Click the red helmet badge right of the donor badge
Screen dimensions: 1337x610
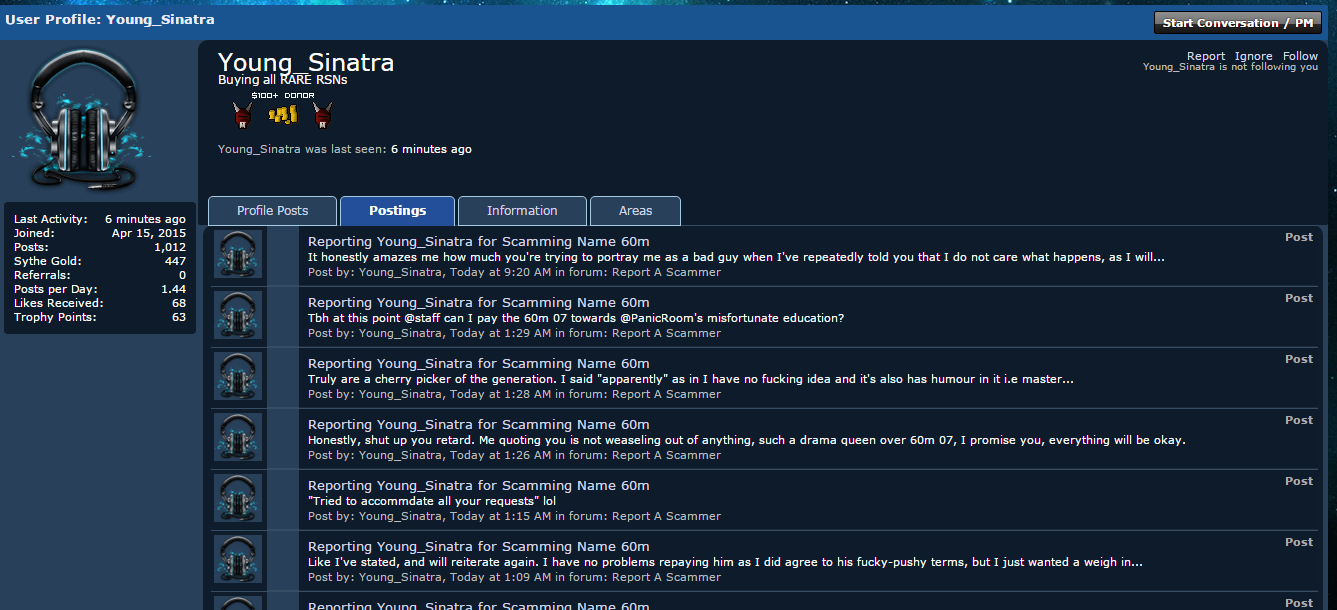tap(322, 115)
